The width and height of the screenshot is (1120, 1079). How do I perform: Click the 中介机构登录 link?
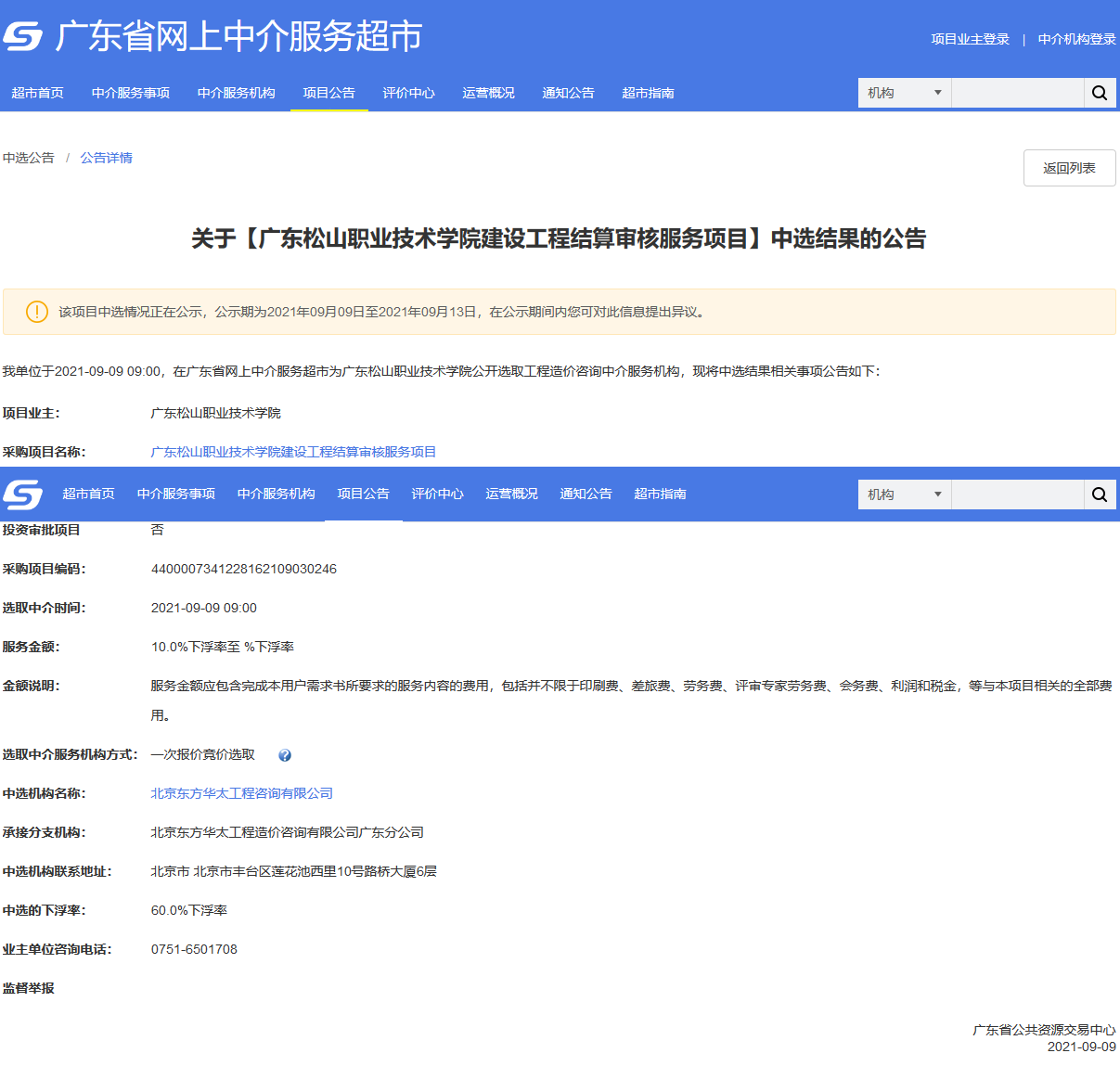(1077, 39)
